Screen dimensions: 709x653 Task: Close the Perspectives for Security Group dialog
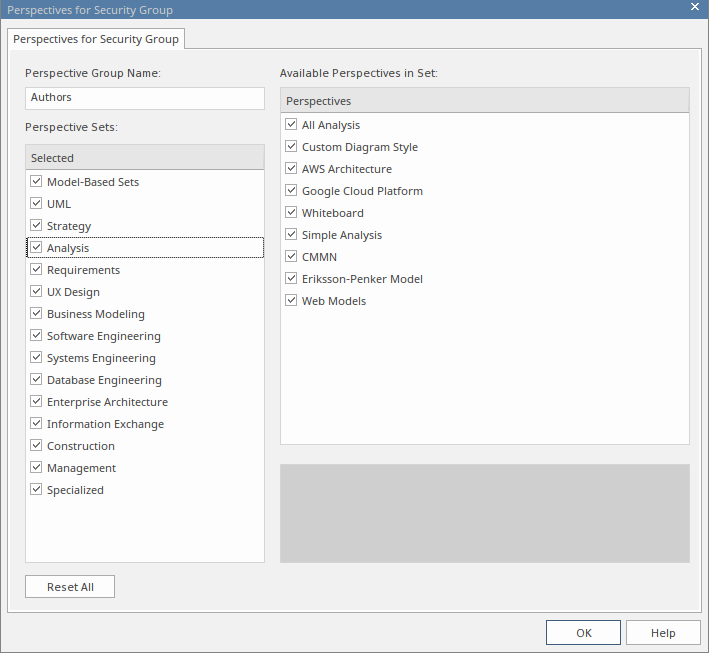(695, 8)
